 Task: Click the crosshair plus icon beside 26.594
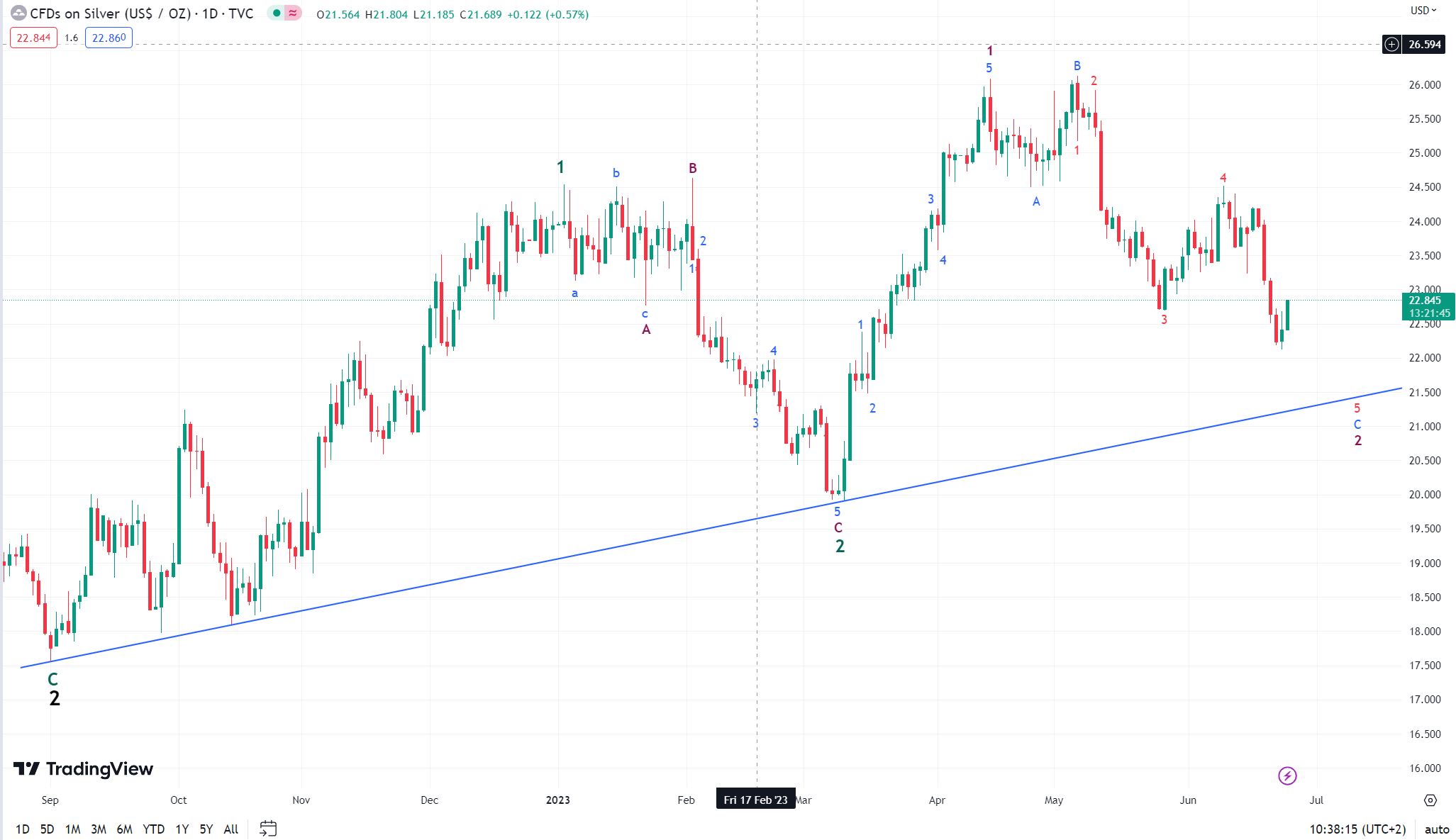(x=1392, y=45)
